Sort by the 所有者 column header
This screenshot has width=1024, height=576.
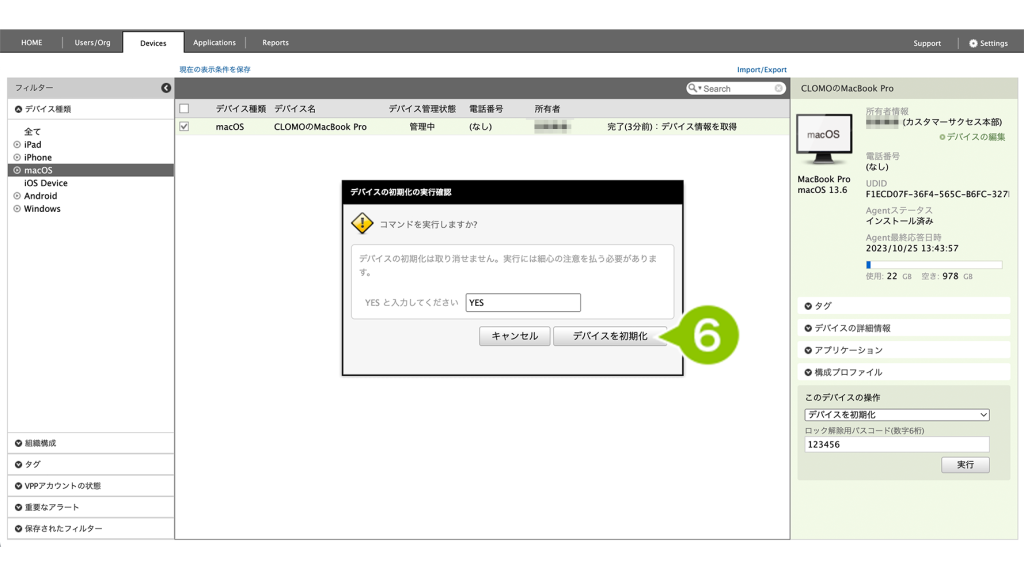(547, 109)
